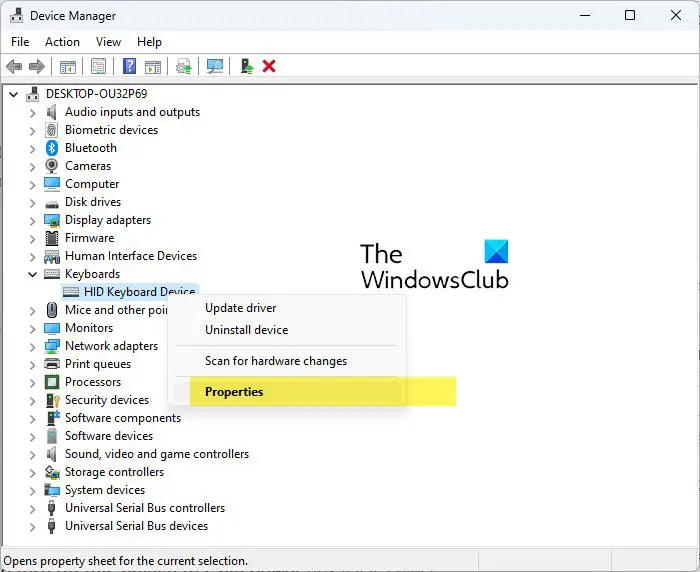Click the Bluetooth category icon
This screenshot has height=572, width=700.
[52, 148]
